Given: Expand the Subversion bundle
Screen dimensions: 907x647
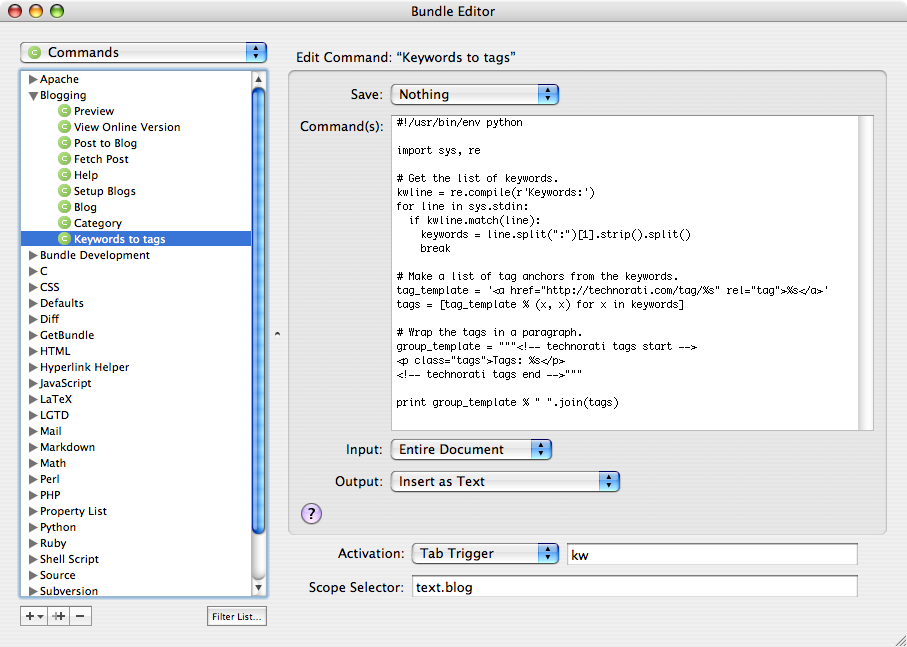Looking at the screenshot, I should point(33,591).
